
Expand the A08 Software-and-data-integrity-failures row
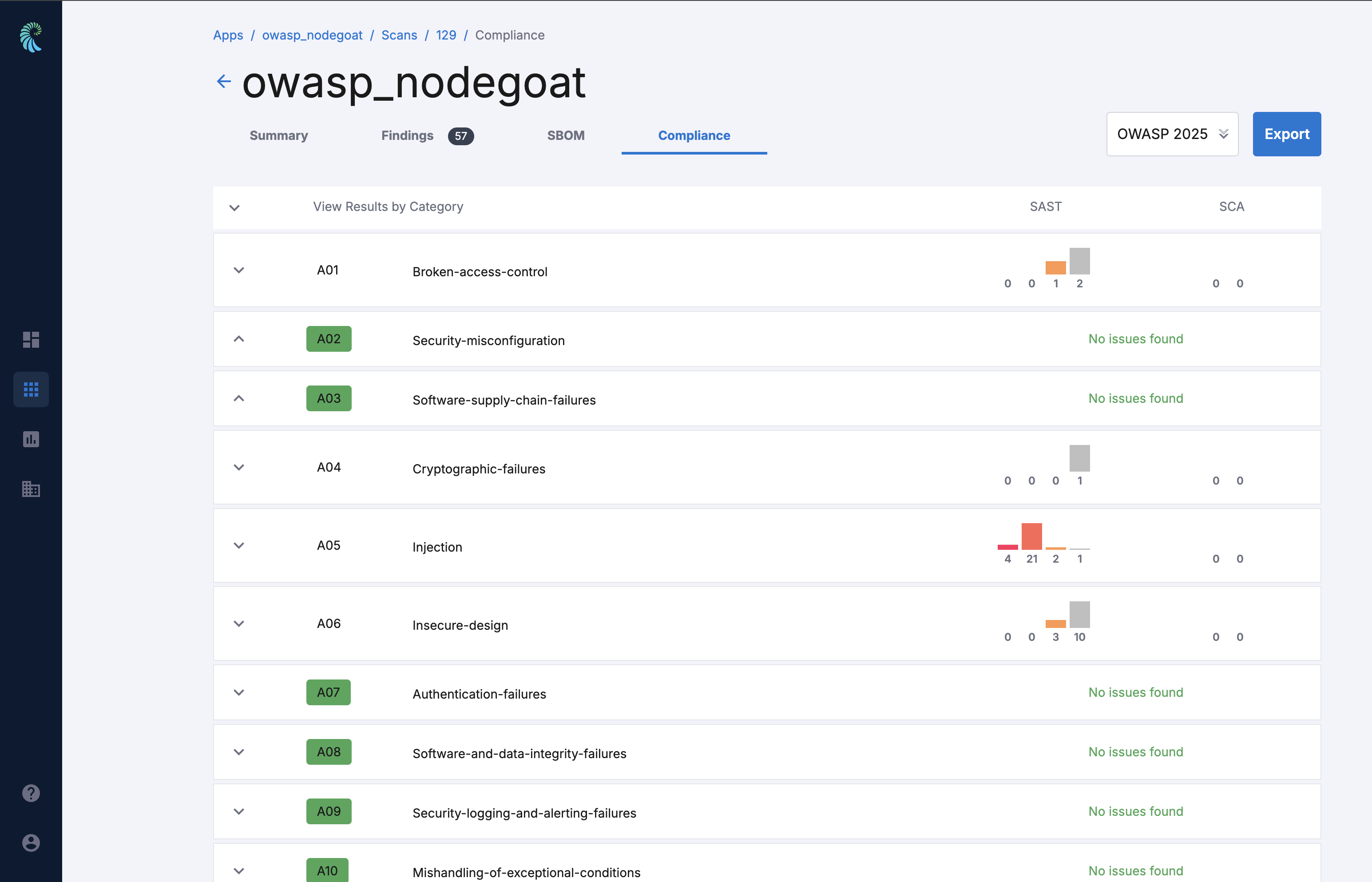[x=239, y=752]
